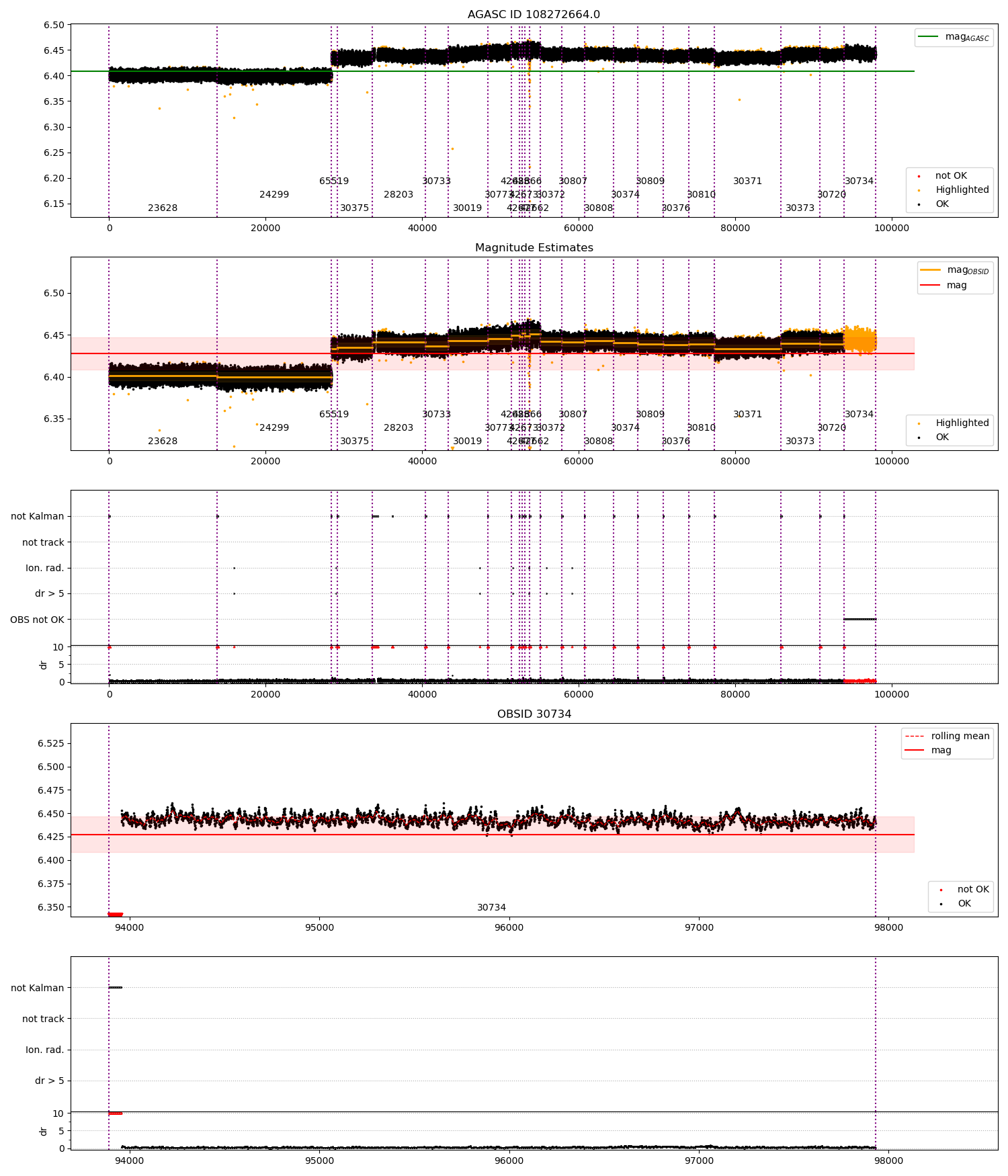Select the mag OBSID orange legend entry
1008x1176 pixels.
tap(955, 270)
